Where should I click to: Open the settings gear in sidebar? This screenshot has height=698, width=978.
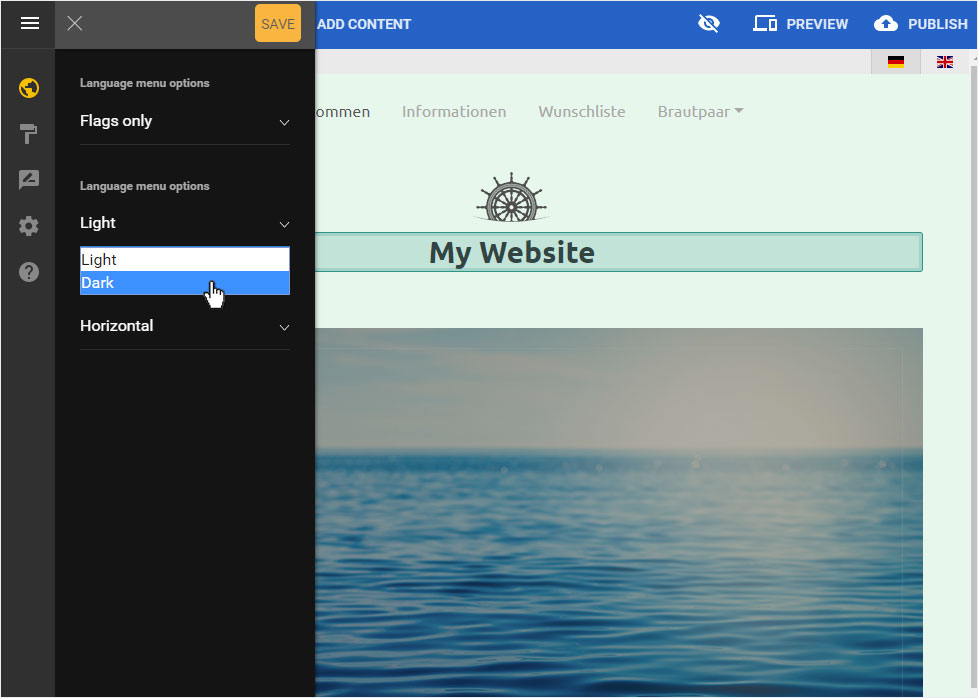[x=29, y=226]
